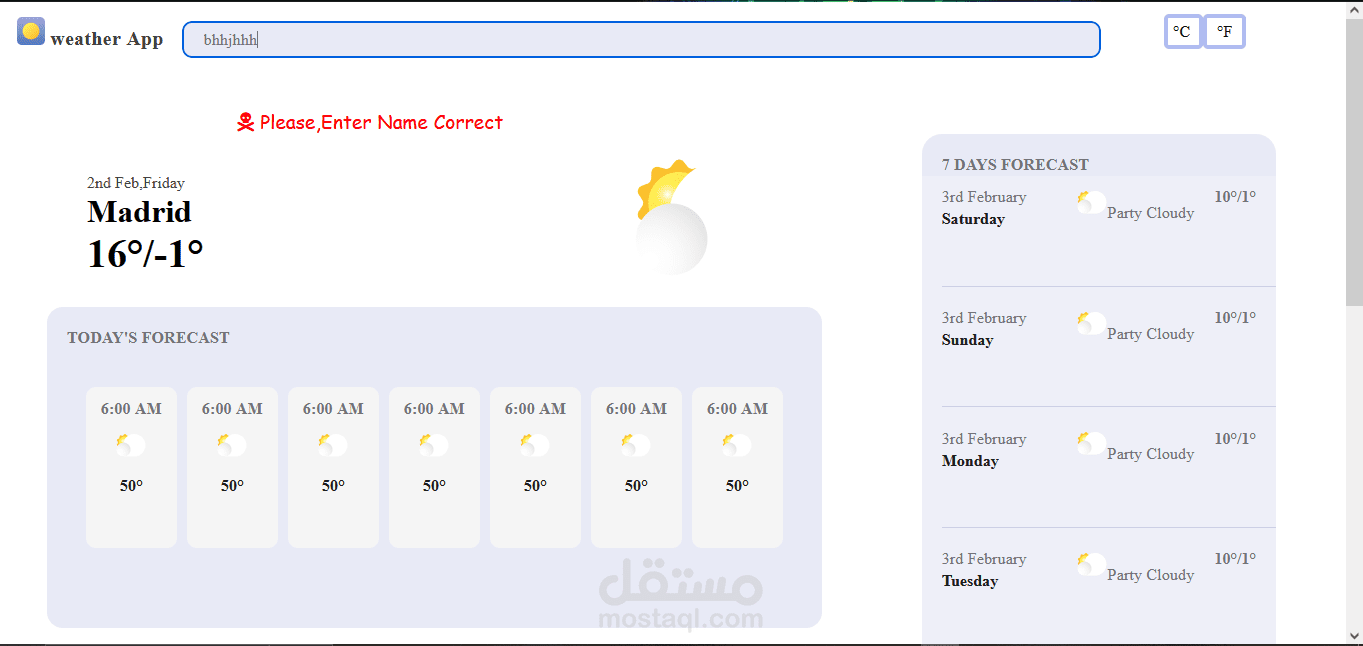The width and height of the screenshot is (1363, 646).
Task: Select the Monday day label
Action: 970,461
